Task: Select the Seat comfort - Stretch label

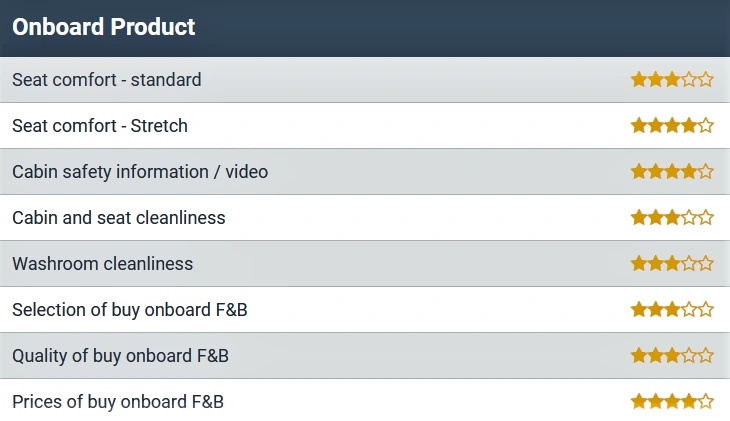Action: (x=100, y=126)
